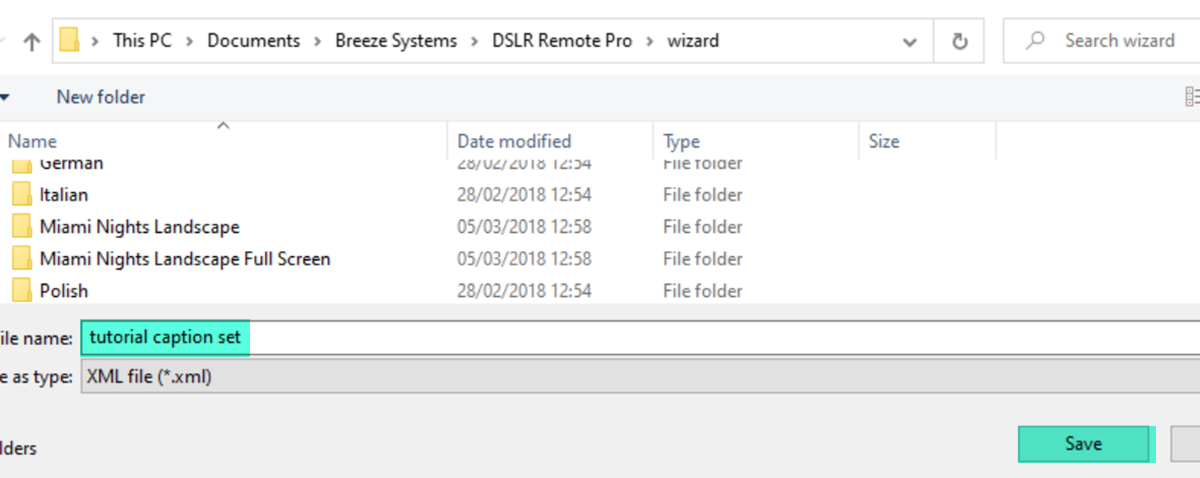Click the search magnifier icon
The width and height of the screenshot is (1200, 478).
(1037, 41)
